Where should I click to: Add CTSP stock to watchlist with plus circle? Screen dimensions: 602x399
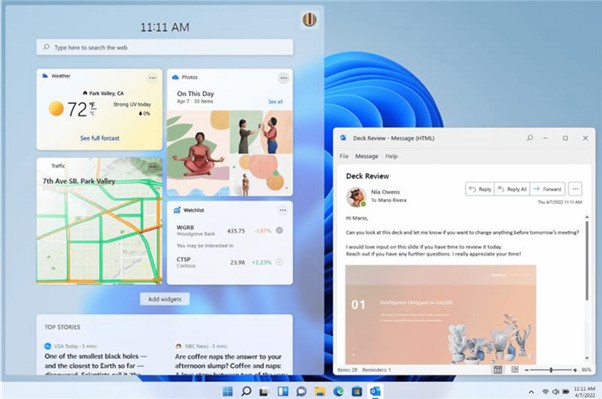(x=280, y=262)
